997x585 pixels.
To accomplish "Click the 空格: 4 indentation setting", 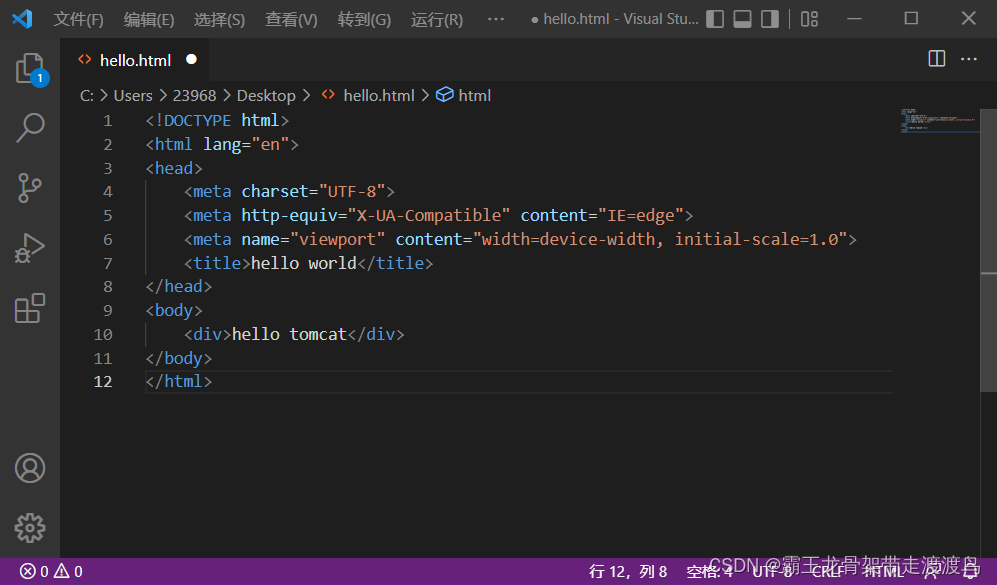I will (709, 571).
